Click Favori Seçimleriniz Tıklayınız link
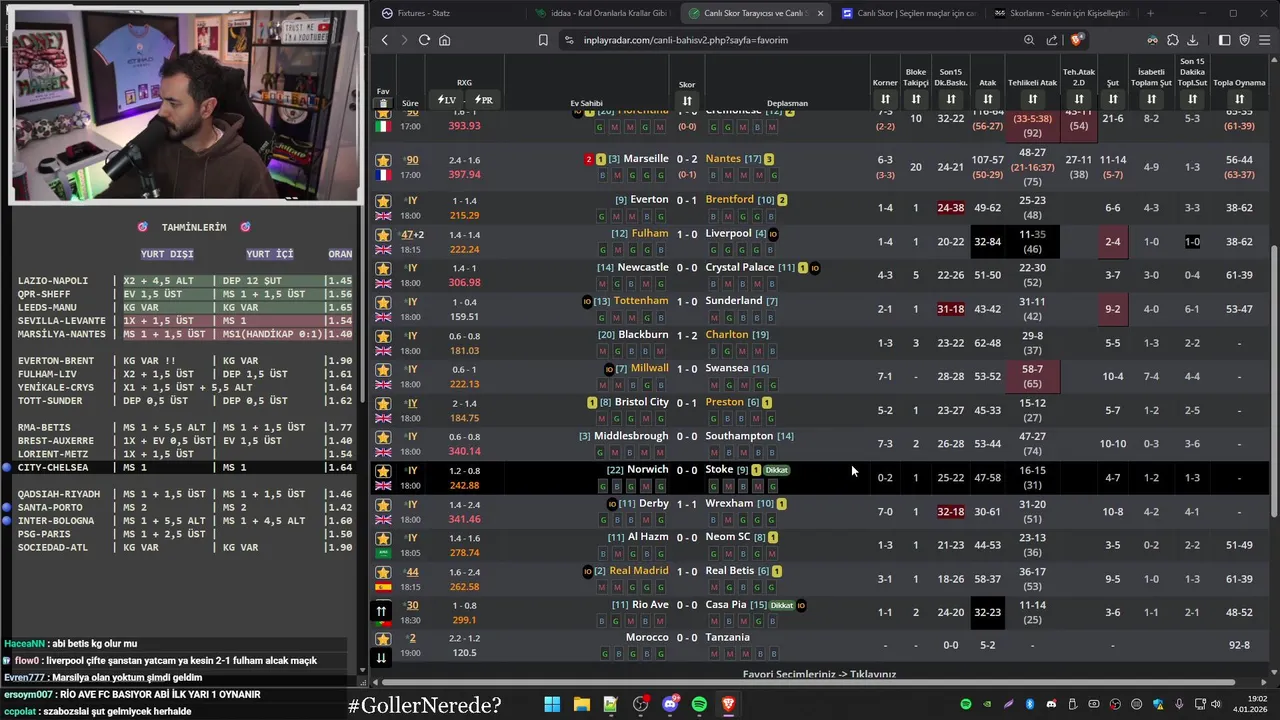 pos(819,674)
